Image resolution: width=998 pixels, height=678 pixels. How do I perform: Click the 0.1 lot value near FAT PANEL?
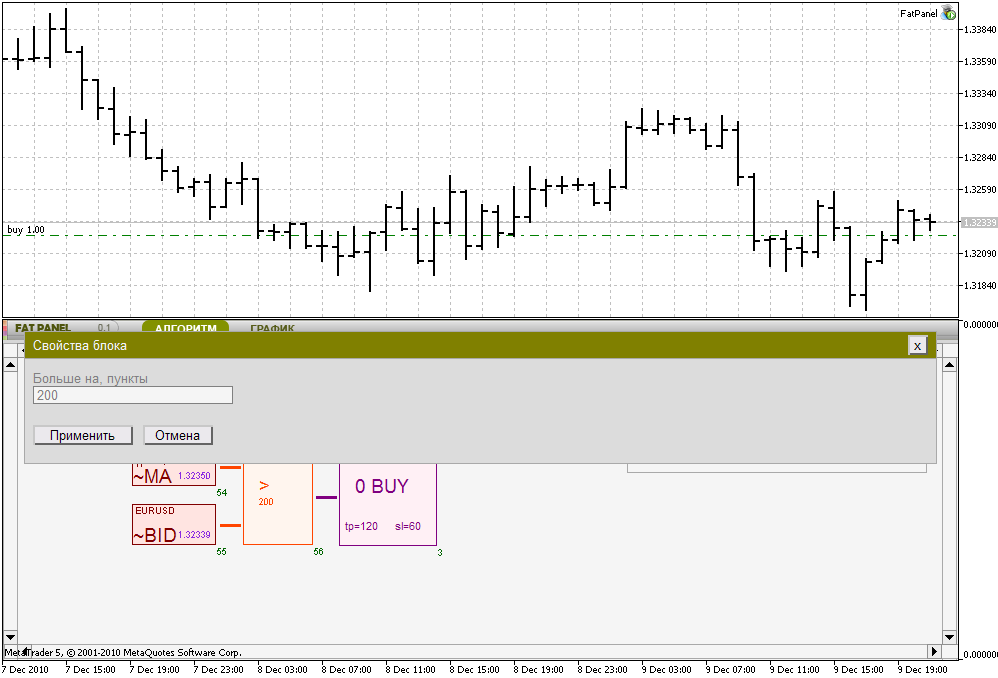102,328
